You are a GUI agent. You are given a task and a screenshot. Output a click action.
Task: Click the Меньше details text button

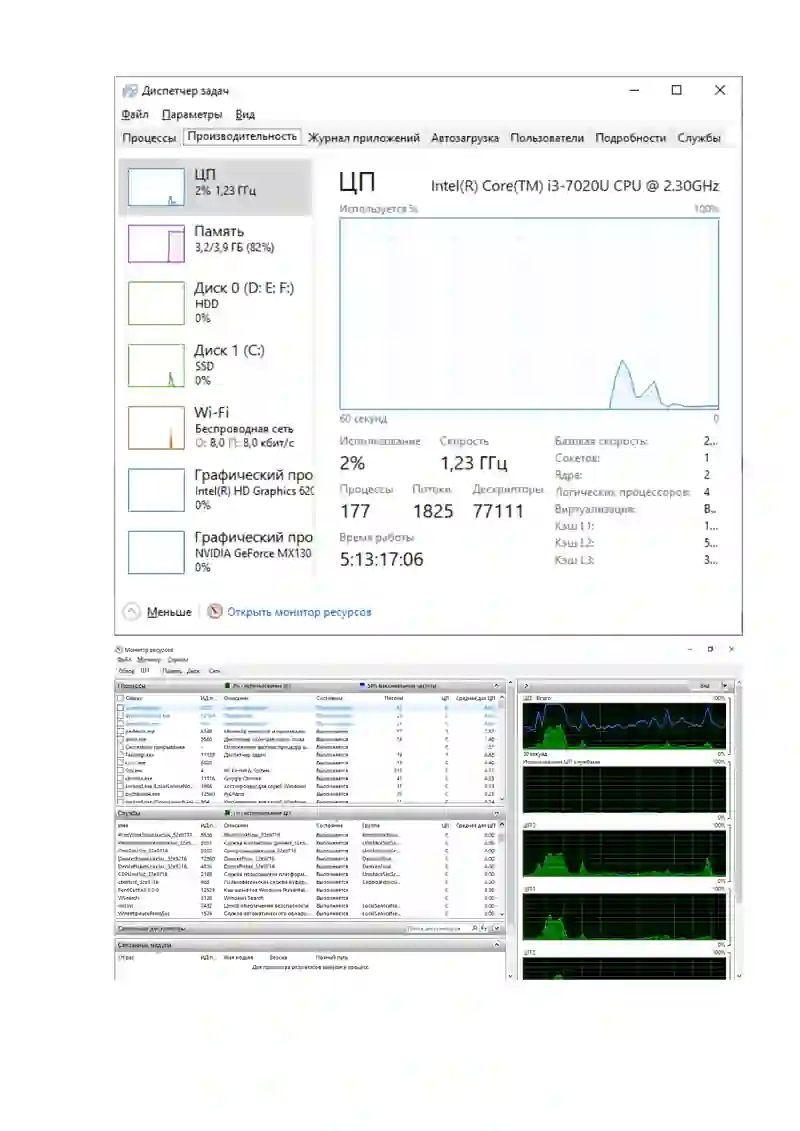170,612
